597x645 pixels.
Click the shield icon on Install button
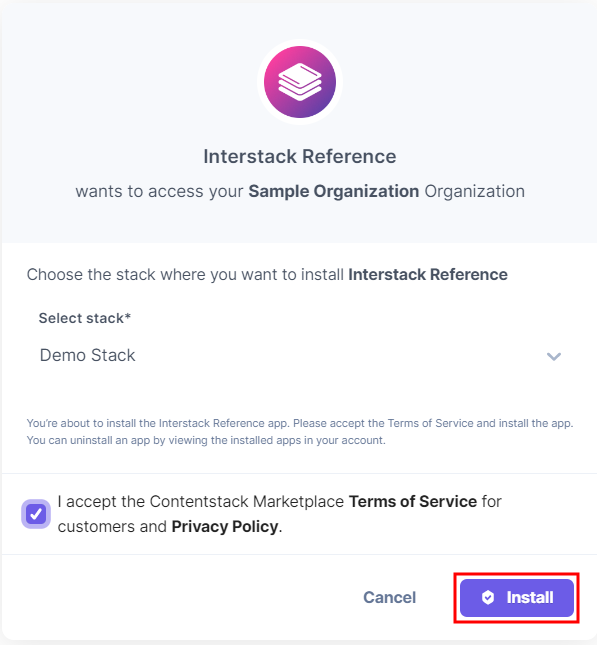point(488,597)
